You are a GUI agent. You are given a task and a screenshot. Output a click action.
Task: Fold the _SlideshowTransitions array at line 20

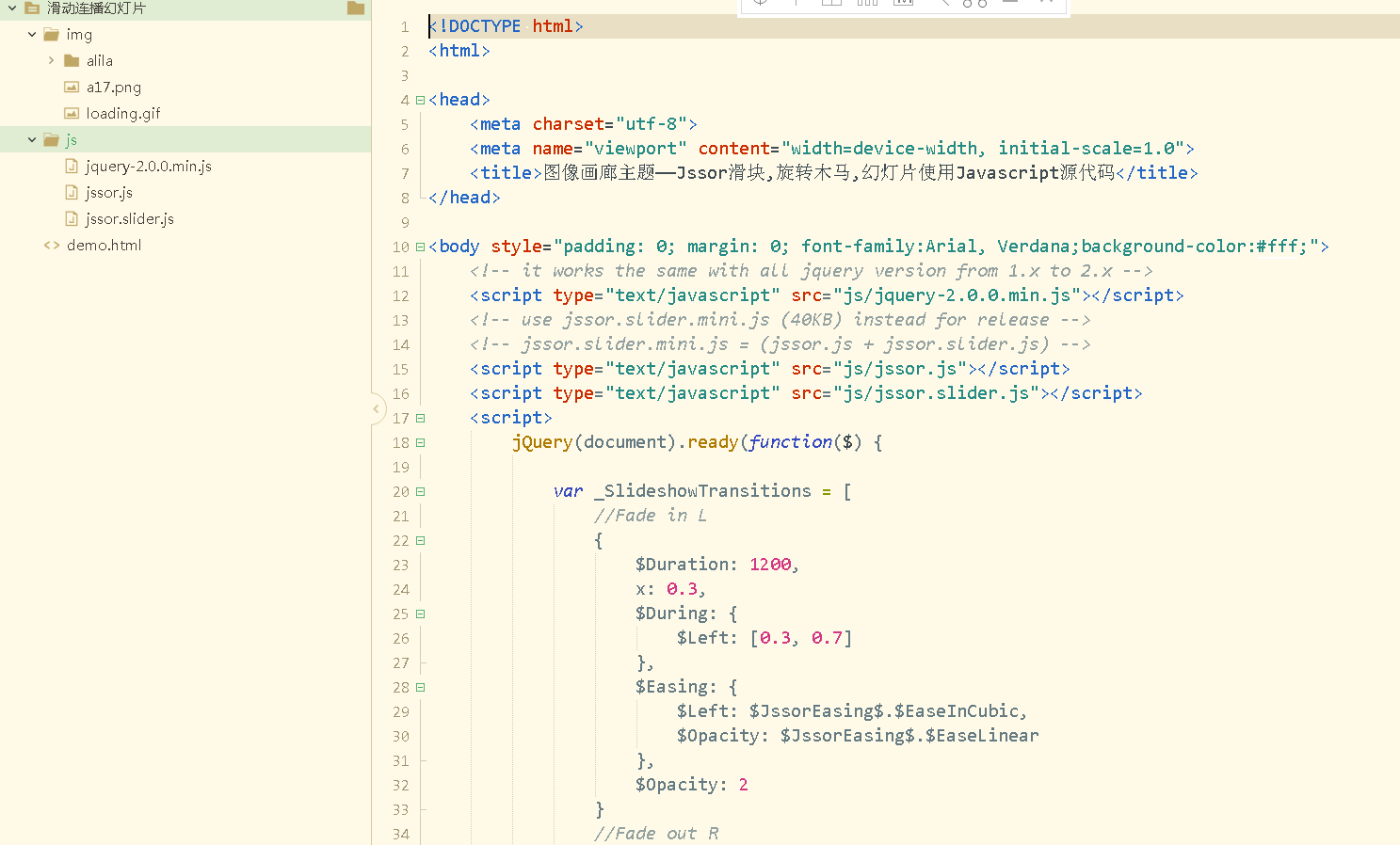coord(420,491)
